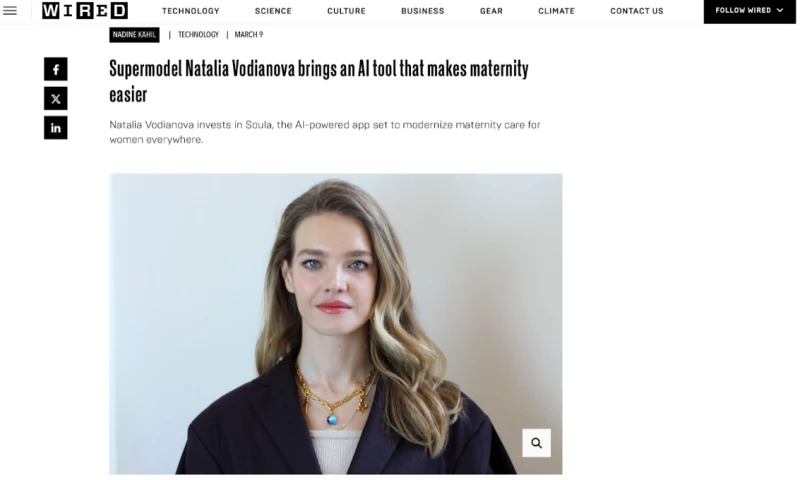Click the WIRED logo
This screenshot has width=800, height=480.
pyautogui.click(x=85, y=11)
